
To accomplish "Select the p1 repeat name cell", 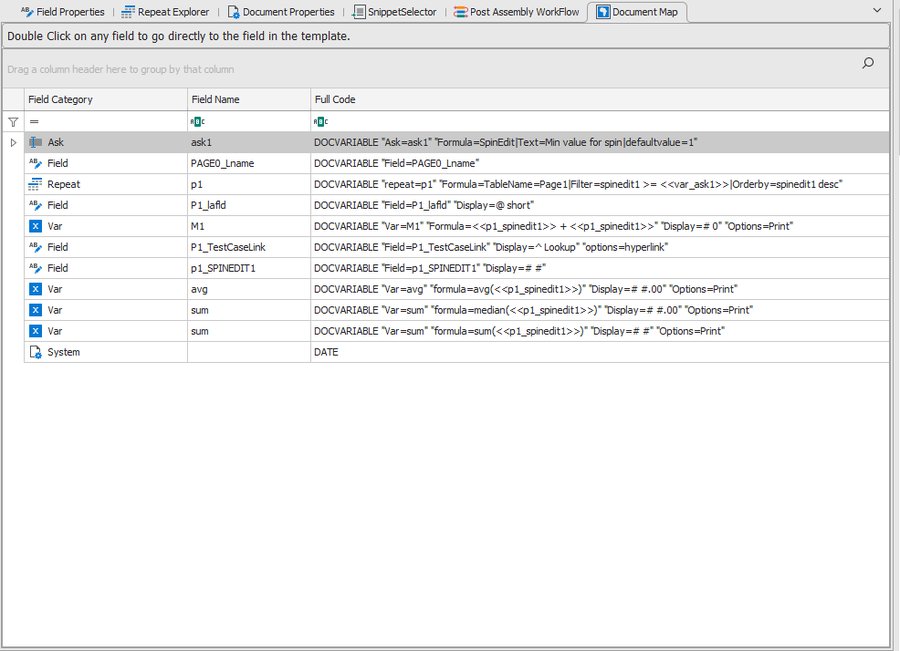I will pyautogui.click(x=249, y=184).
